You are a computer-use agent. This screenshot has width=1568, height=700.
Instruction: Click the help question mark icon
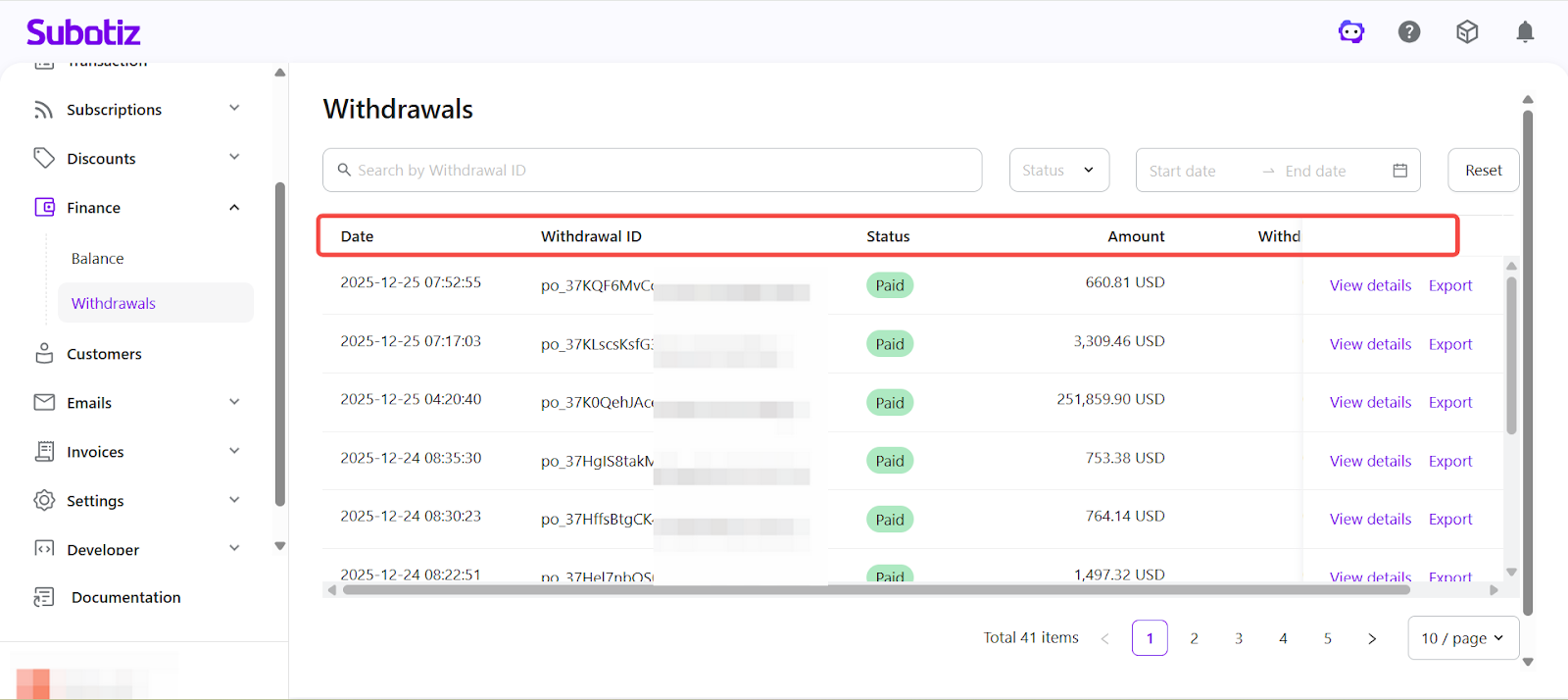click(1409, 32)
